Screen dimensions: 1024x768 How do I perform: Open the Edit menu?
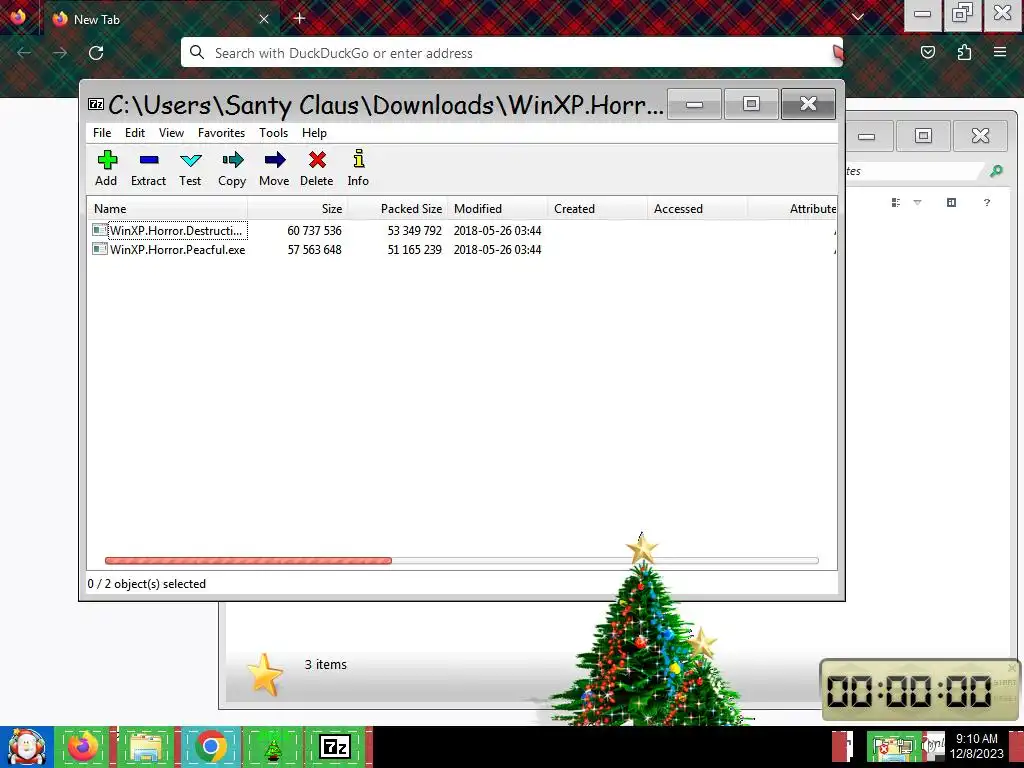pos(135,133)
